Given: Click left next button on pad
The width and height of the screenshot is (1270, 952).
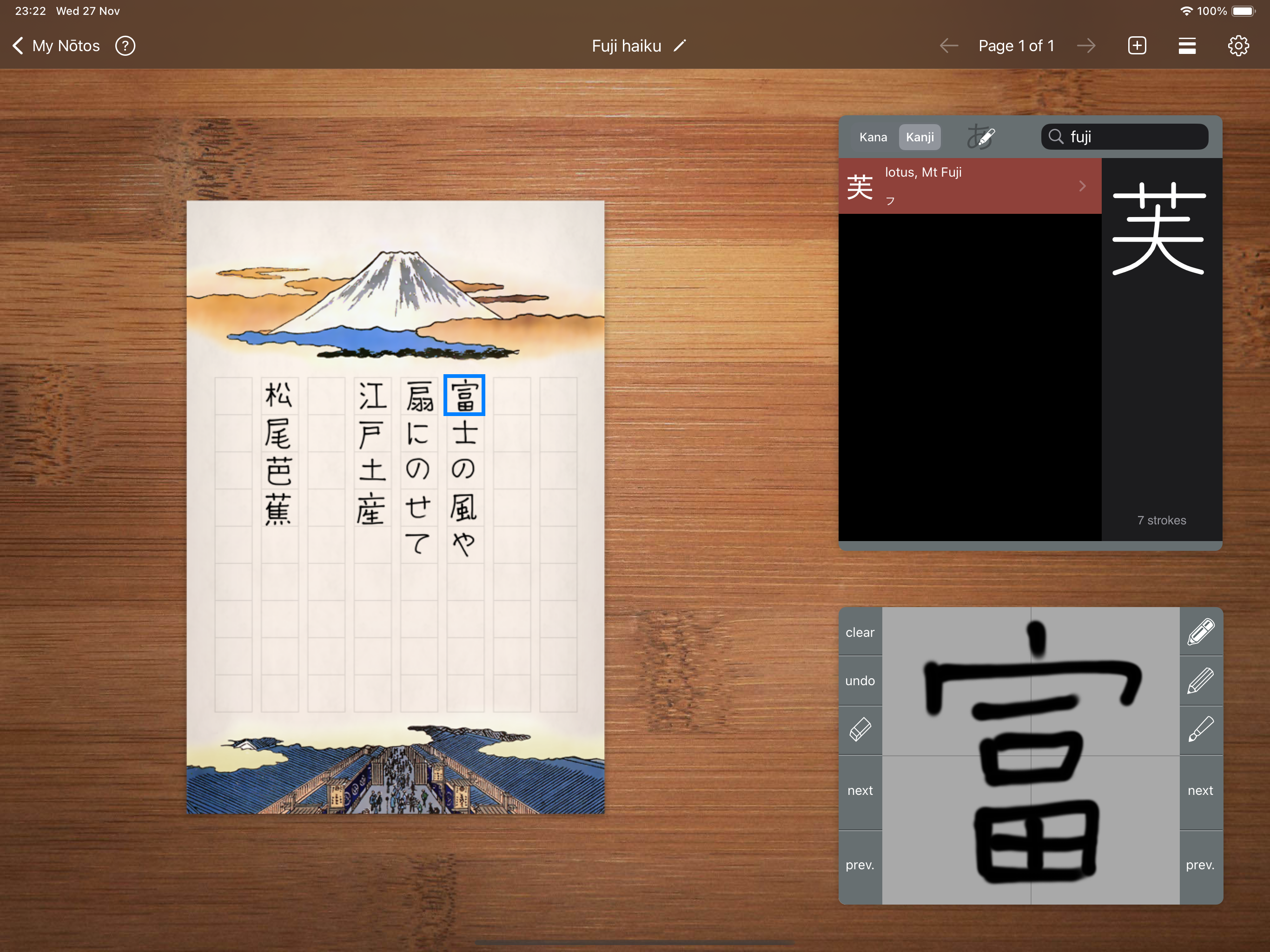Looking at the screenshot, I should [860, 791].
